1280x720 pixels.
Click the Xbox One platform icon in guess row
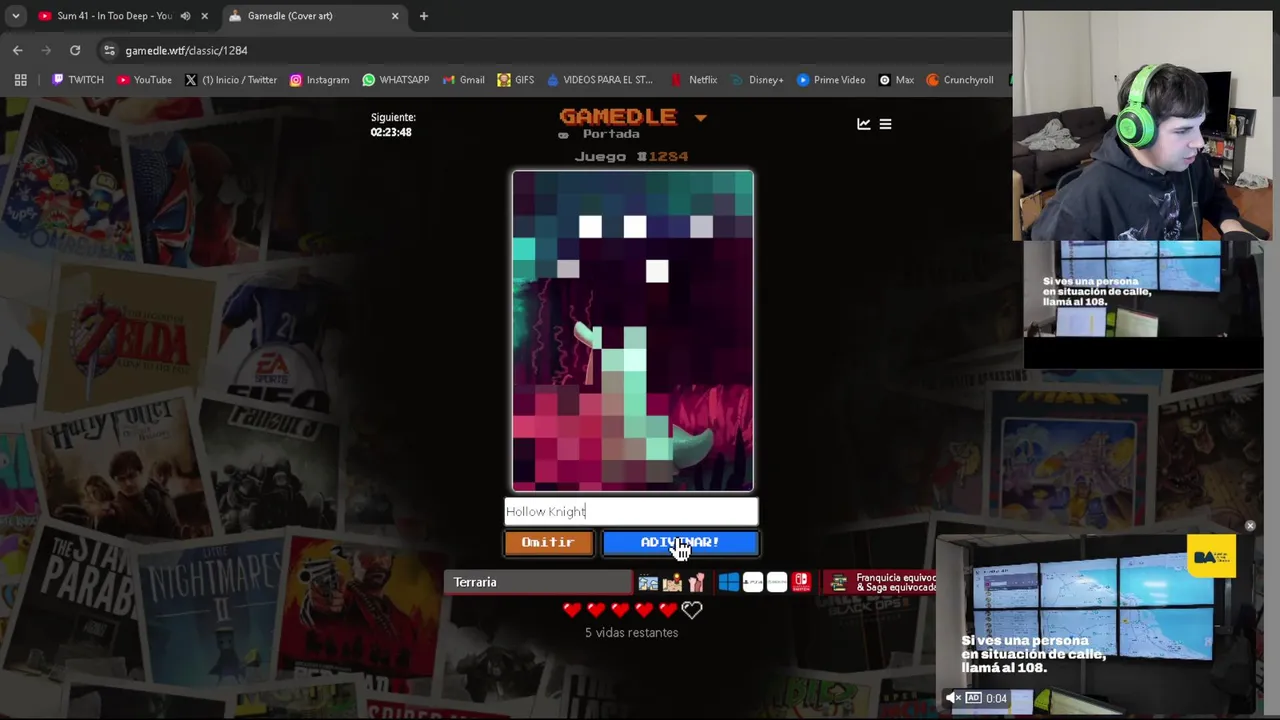click(x=777, y=582)
